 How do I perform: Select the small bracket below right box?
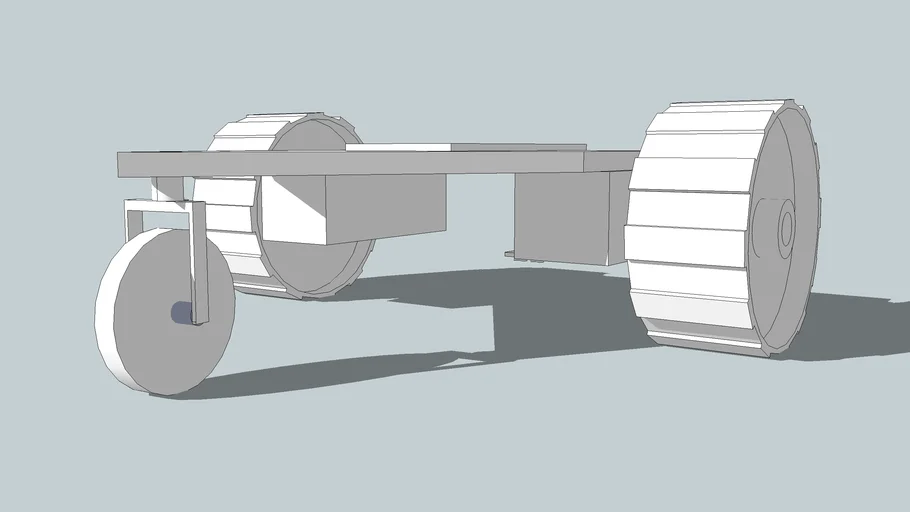click(x=512, y=254)
